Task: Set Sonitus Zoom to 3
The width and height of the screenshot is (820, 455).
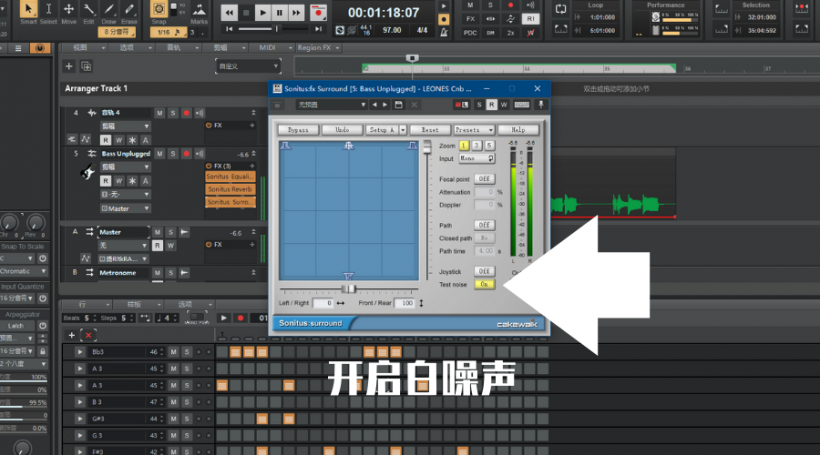Action: coord(476,145)
